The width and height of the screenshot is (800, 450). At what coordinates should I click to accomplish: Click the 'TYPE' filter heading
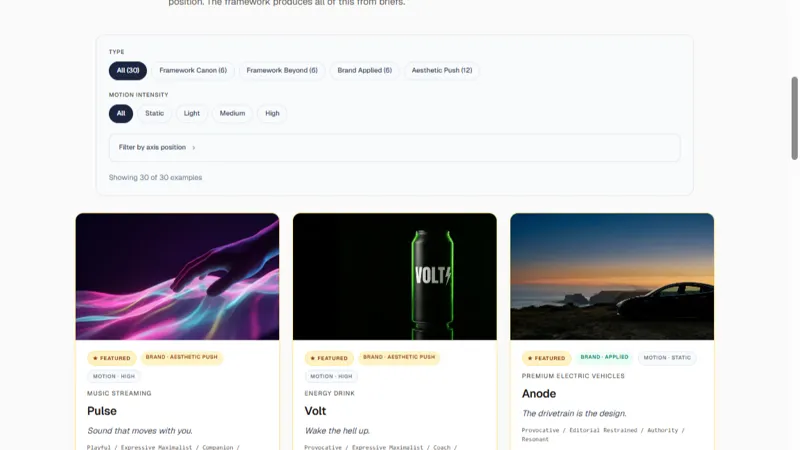point(116,52)
